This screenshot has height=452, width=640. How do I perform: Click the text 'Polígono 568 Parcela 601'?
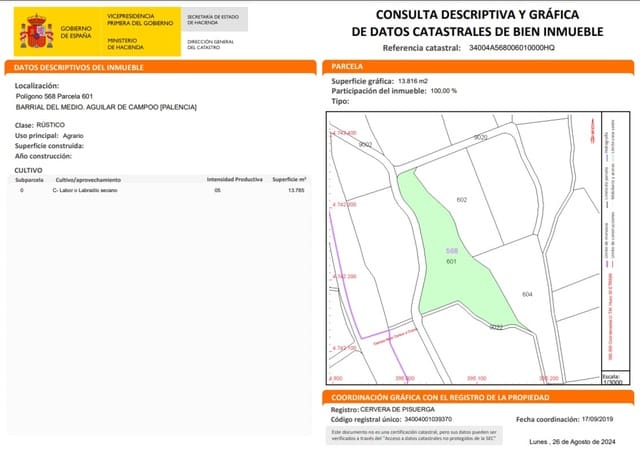[54, 96]
